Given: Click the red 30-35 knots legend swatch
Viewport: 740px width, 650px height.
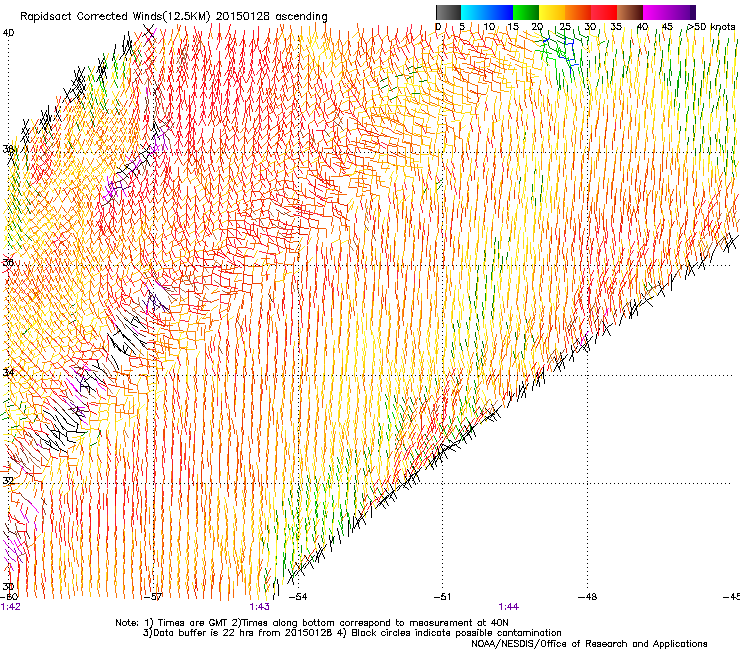Looking at the screenshot, I should tap(604, 12).
